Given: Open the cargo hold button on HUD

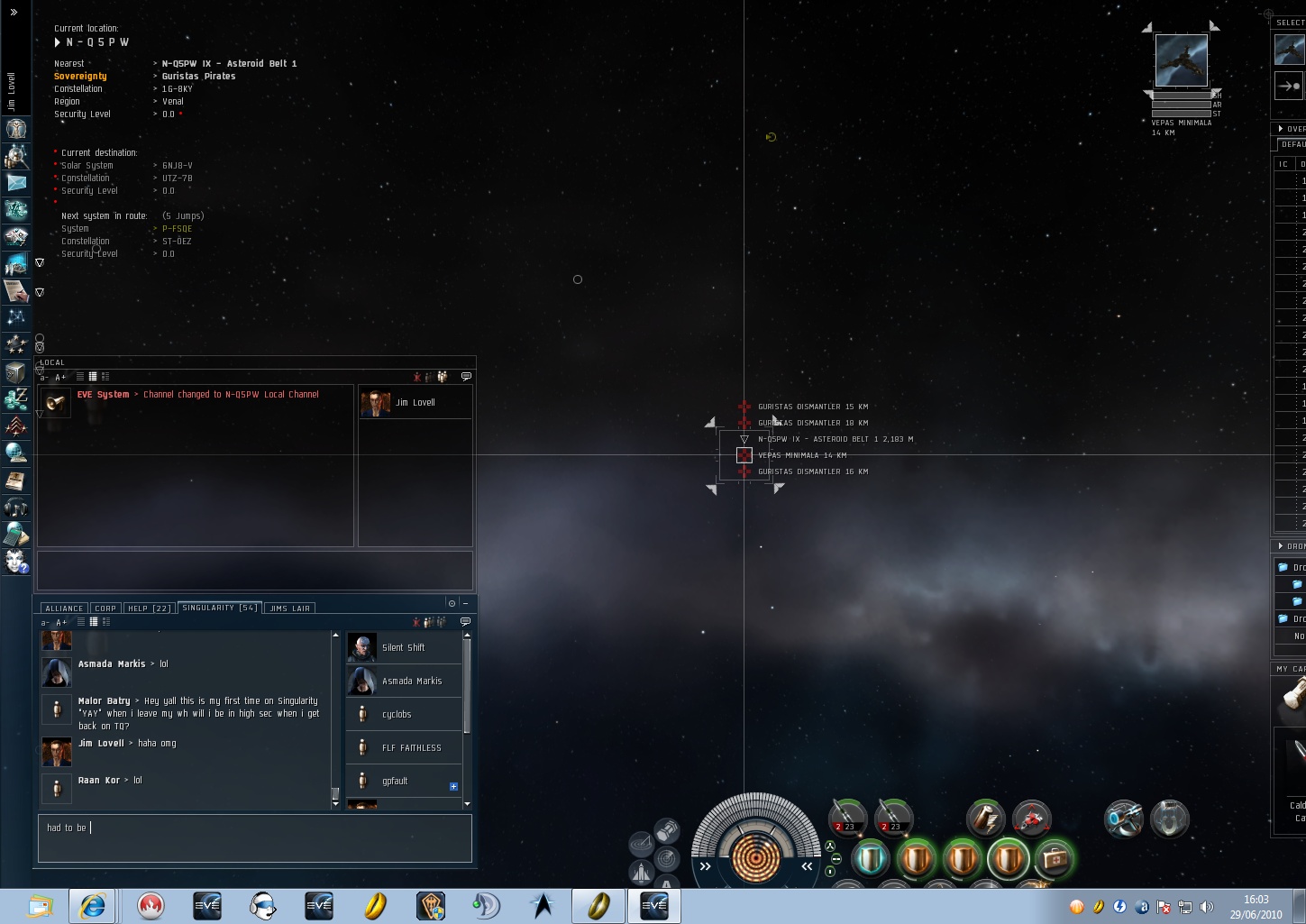Looking at the screenshot, I should 667,830.
